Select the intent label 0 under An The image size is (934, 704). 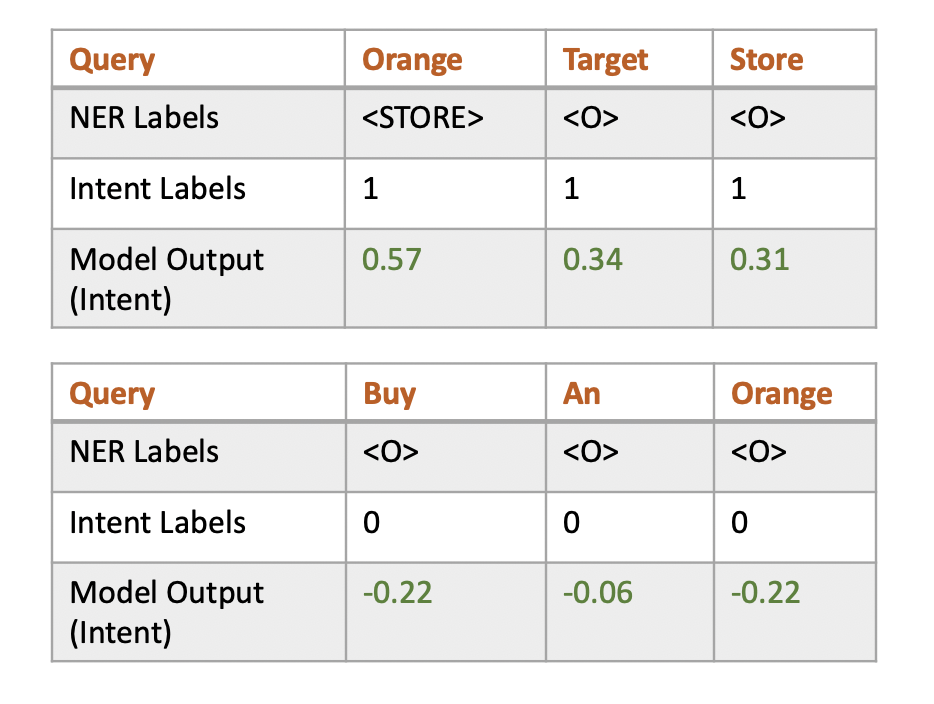571,522
